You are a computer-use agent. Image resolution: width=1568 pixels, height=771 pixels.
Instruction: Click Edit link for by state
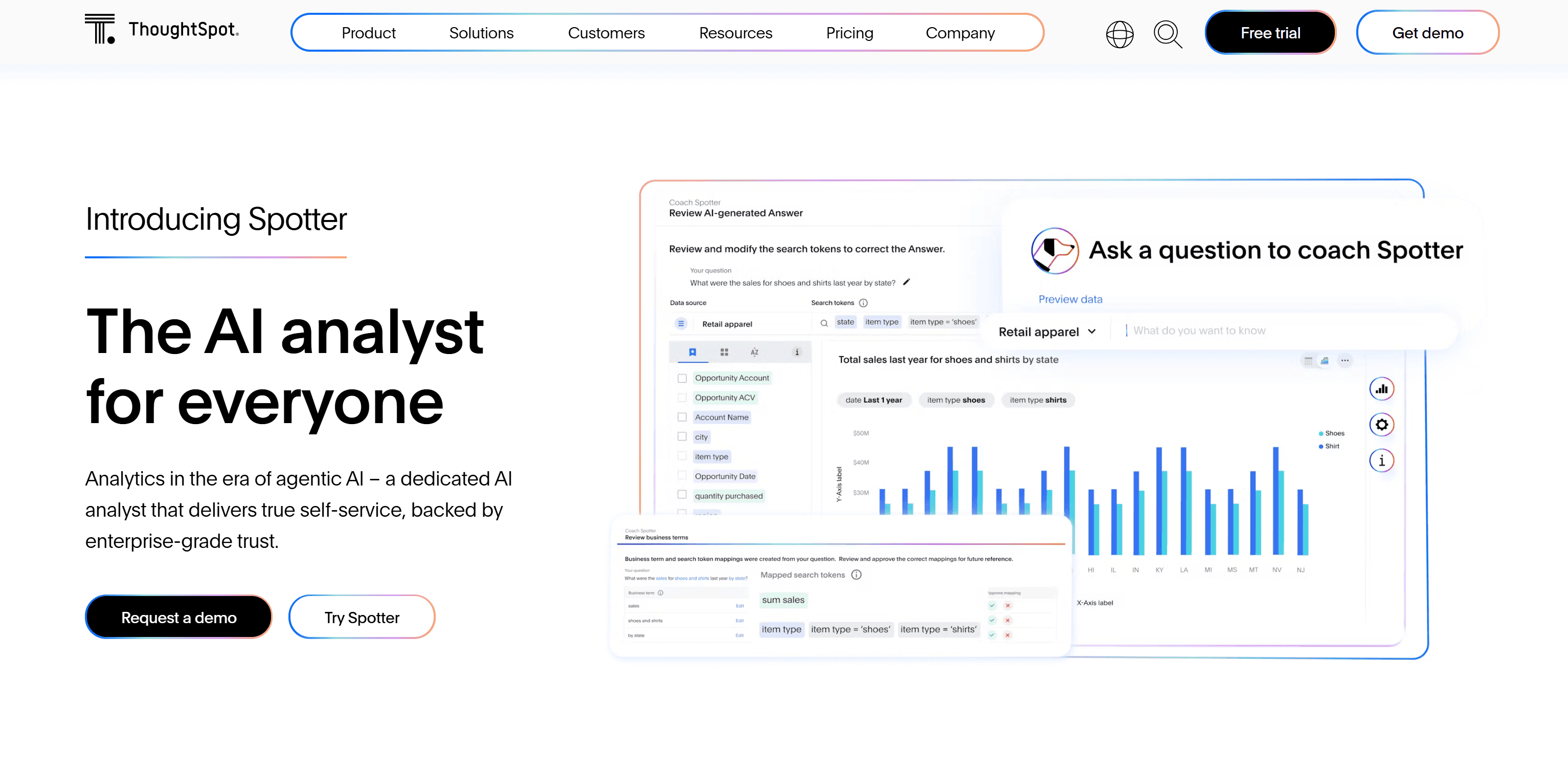pyautogui.click(x=740, y=635)
